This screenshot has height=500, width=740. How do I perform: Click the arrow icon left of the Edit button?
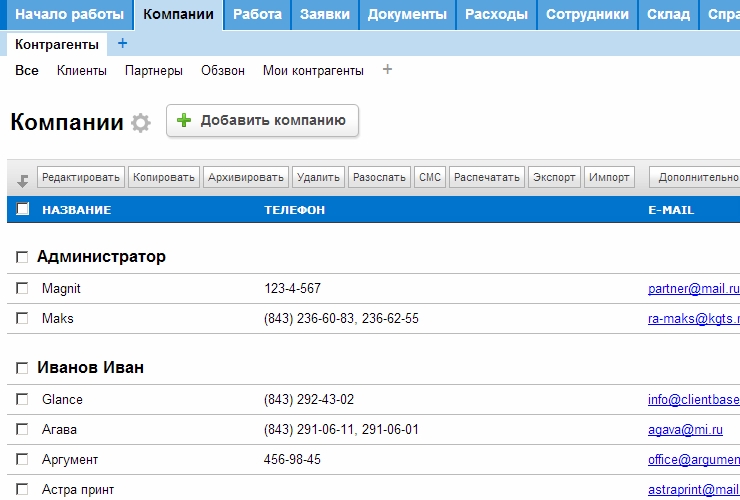(x=22, y=181)
